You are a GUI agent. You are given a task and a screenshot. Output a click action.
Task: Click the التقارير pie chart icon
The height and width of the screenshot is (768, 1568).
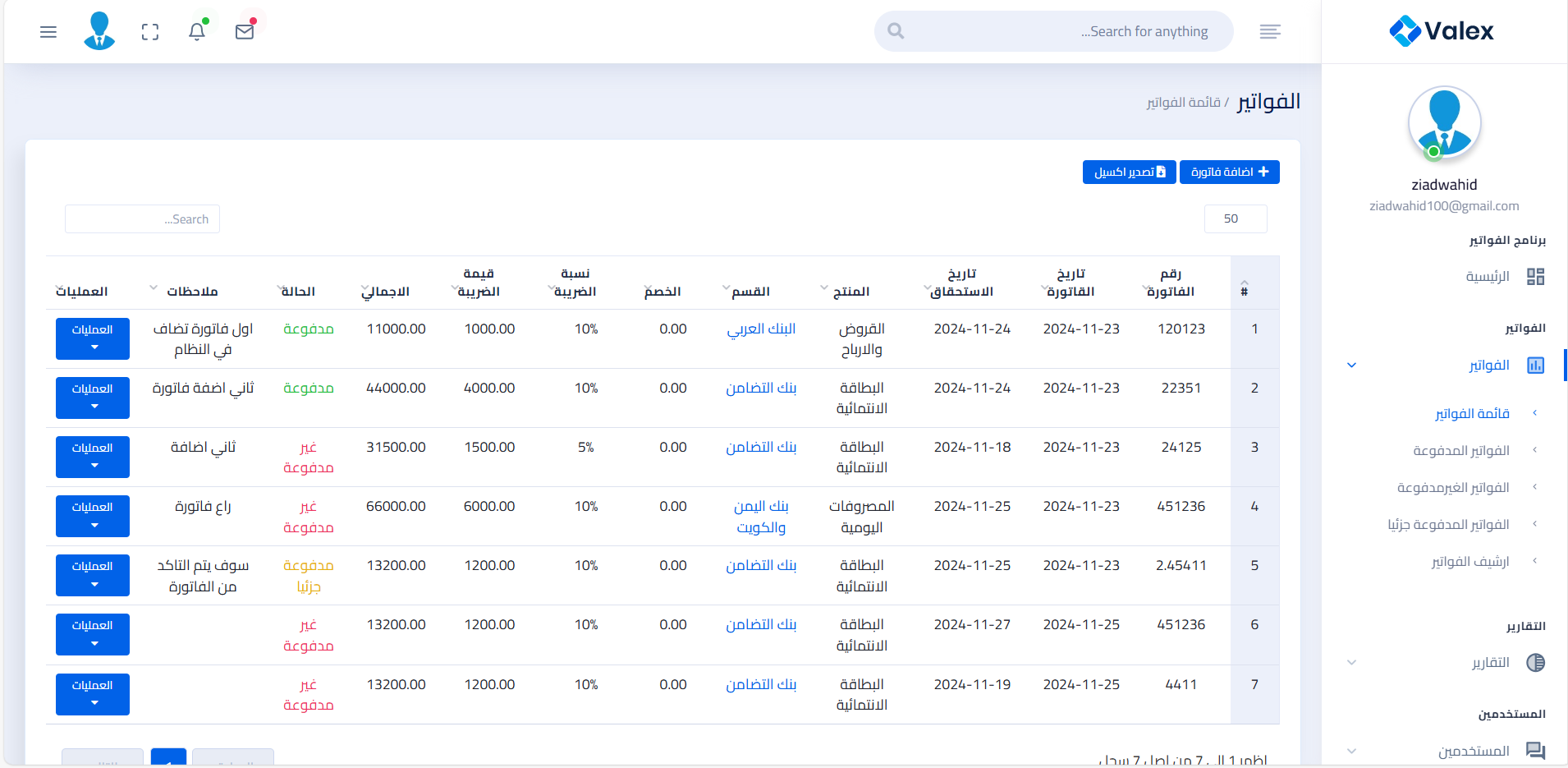pos(1536,663)
